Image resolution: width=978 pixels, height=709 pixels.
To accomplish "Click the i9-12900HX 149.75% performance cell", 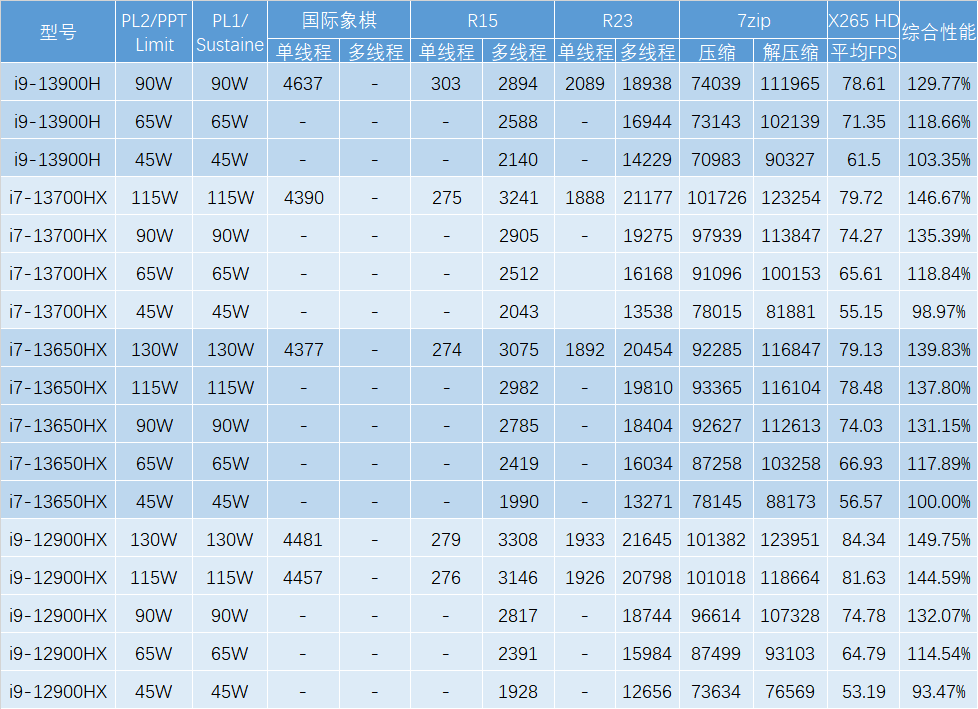I will [938, 540].
